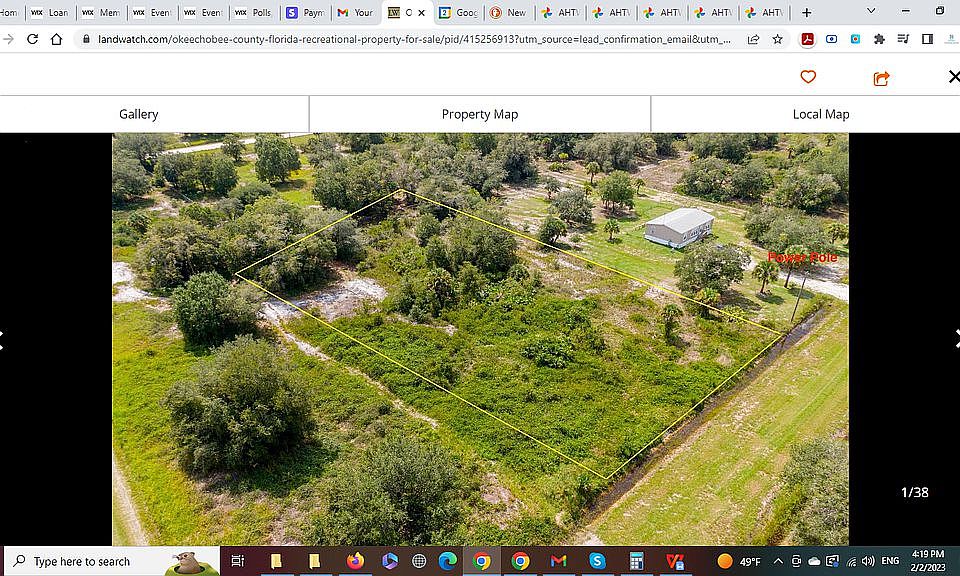This screenshot has height=576, width=960.
Task: Open Calculator from the taskbar
Action: pos(636,561)
